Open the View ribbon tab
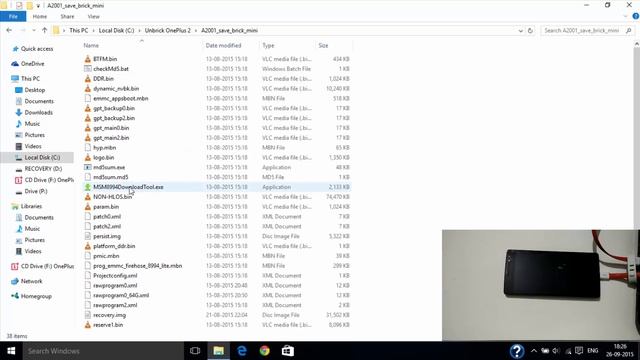The width and height of the screenshot is (640, 360). [x=93, y=16]
